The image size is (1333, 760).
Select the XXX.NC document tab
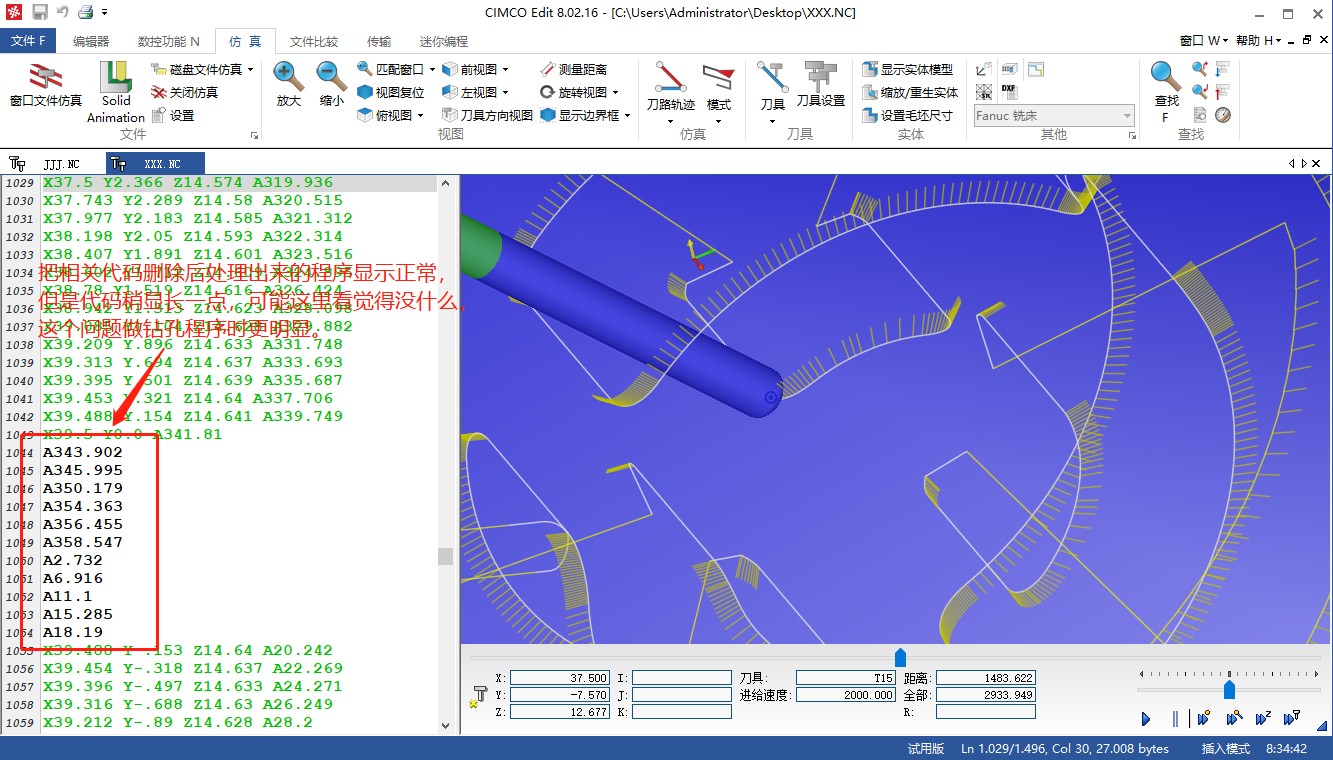[154, 163]
